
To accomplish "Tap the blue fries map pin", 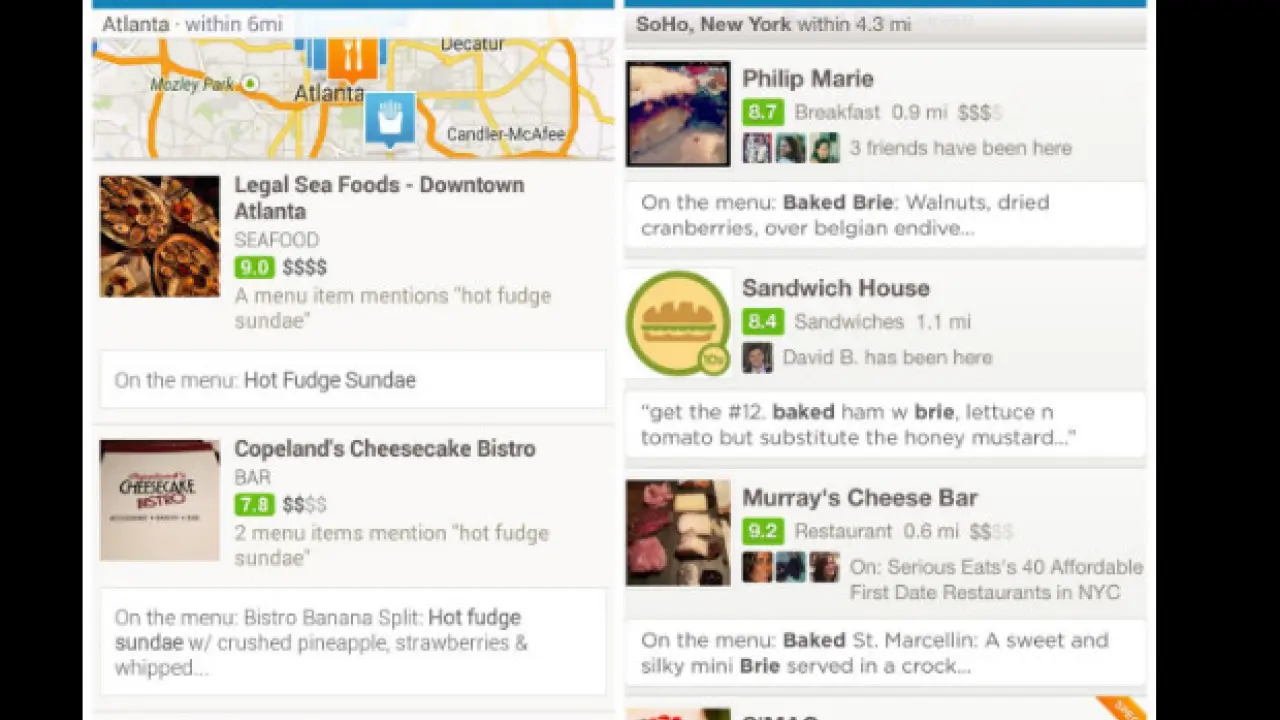I will (389, 120).
